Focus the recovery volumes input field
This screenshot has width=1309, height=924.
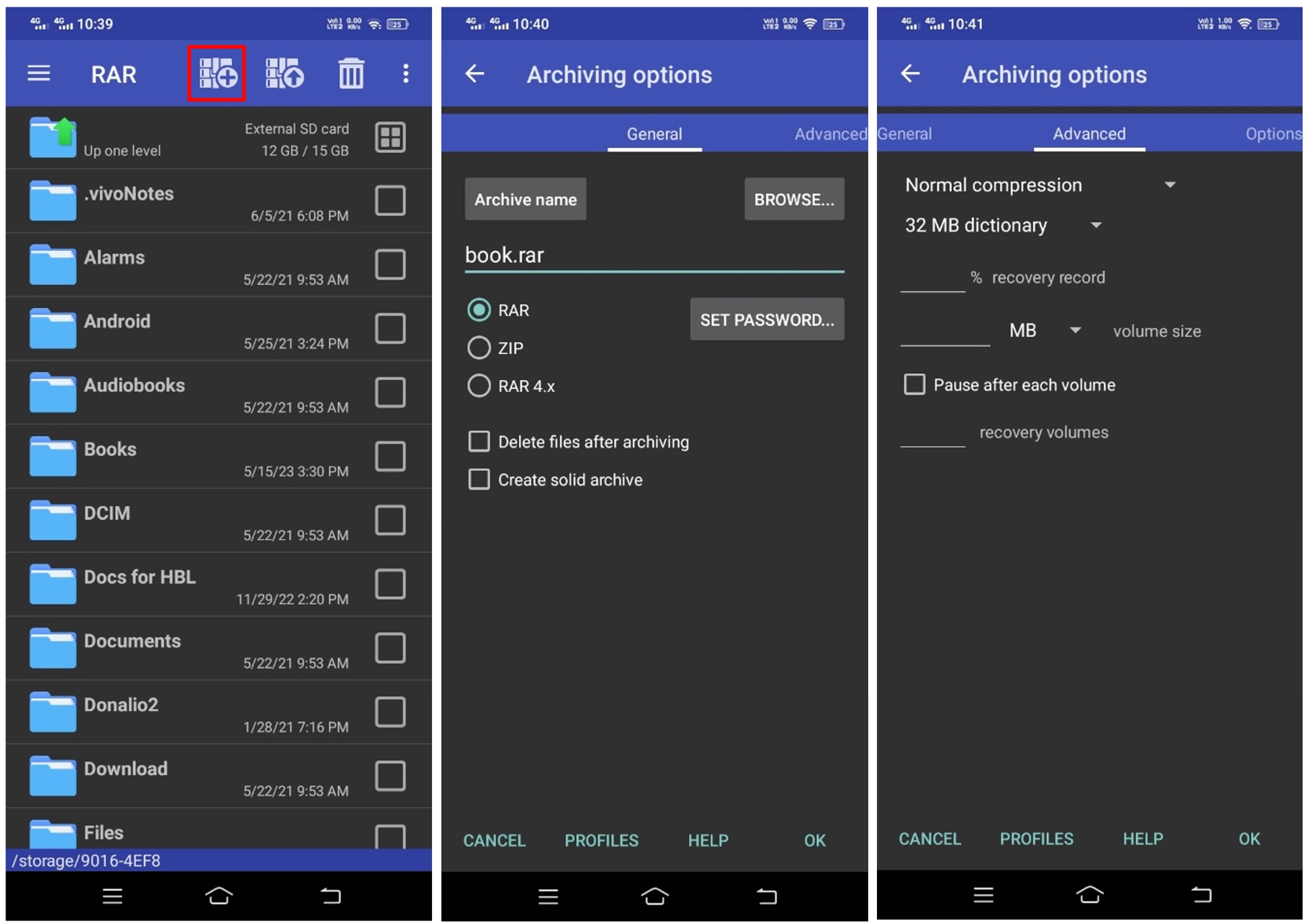tap(933, 433)
